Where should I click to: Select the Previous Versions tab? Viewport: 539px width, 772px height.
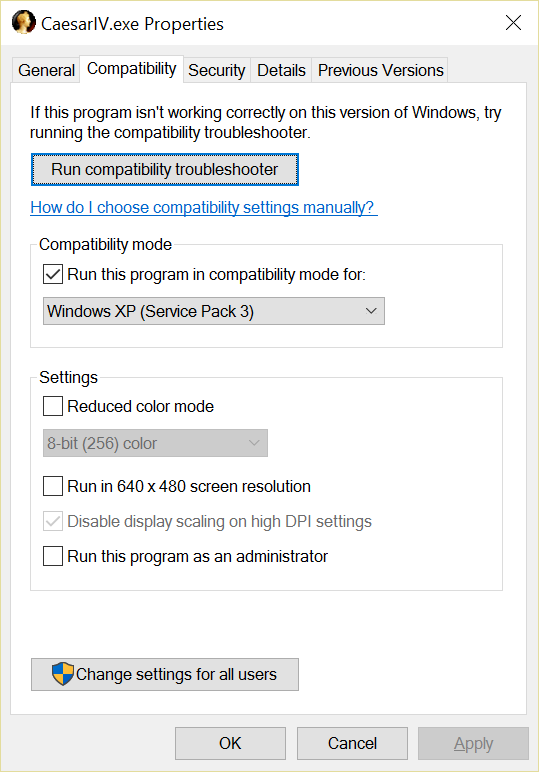(380, 70)
